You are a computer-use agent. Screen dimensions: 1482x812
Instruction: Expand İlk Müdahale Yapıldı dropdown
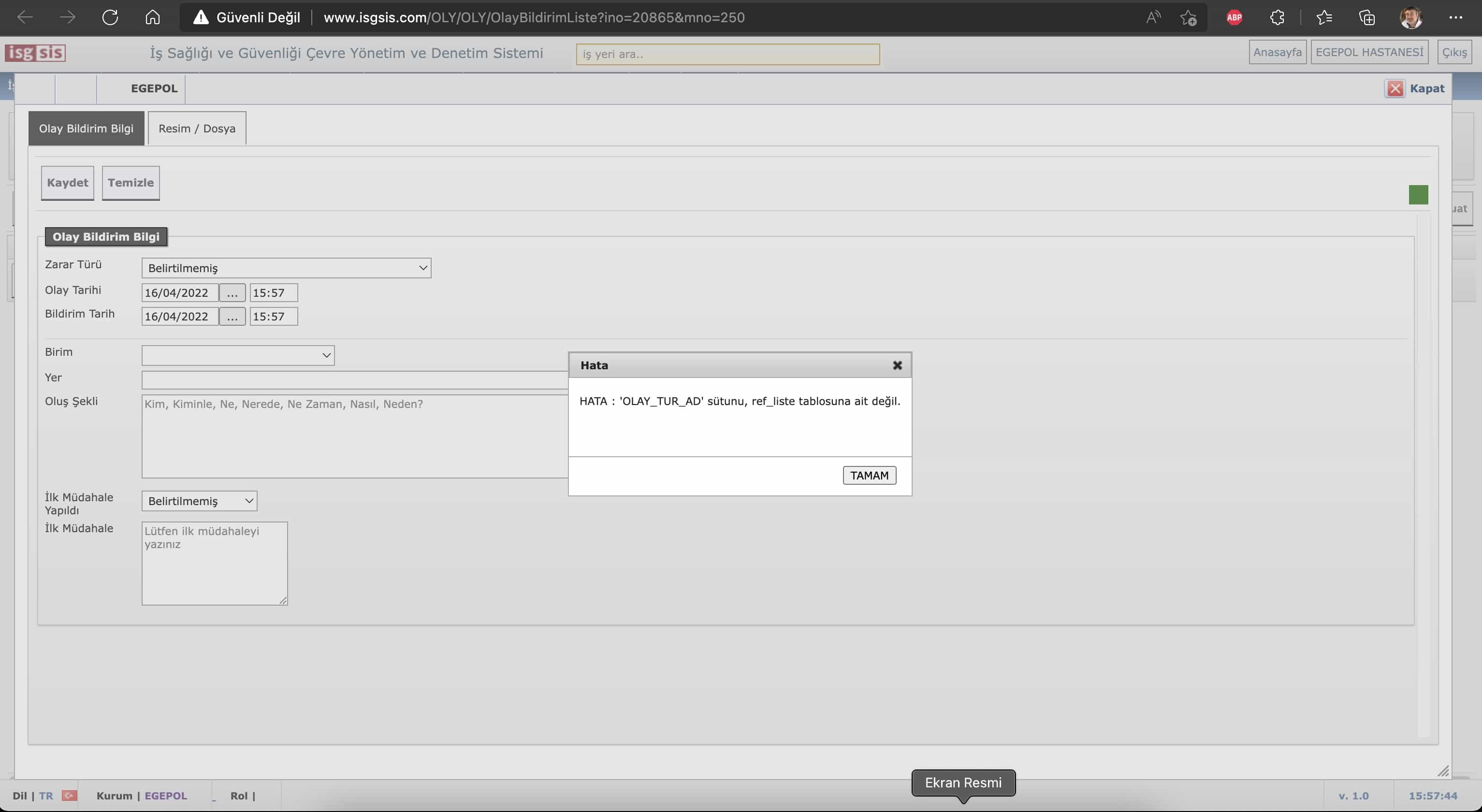[x=199, y=501]
